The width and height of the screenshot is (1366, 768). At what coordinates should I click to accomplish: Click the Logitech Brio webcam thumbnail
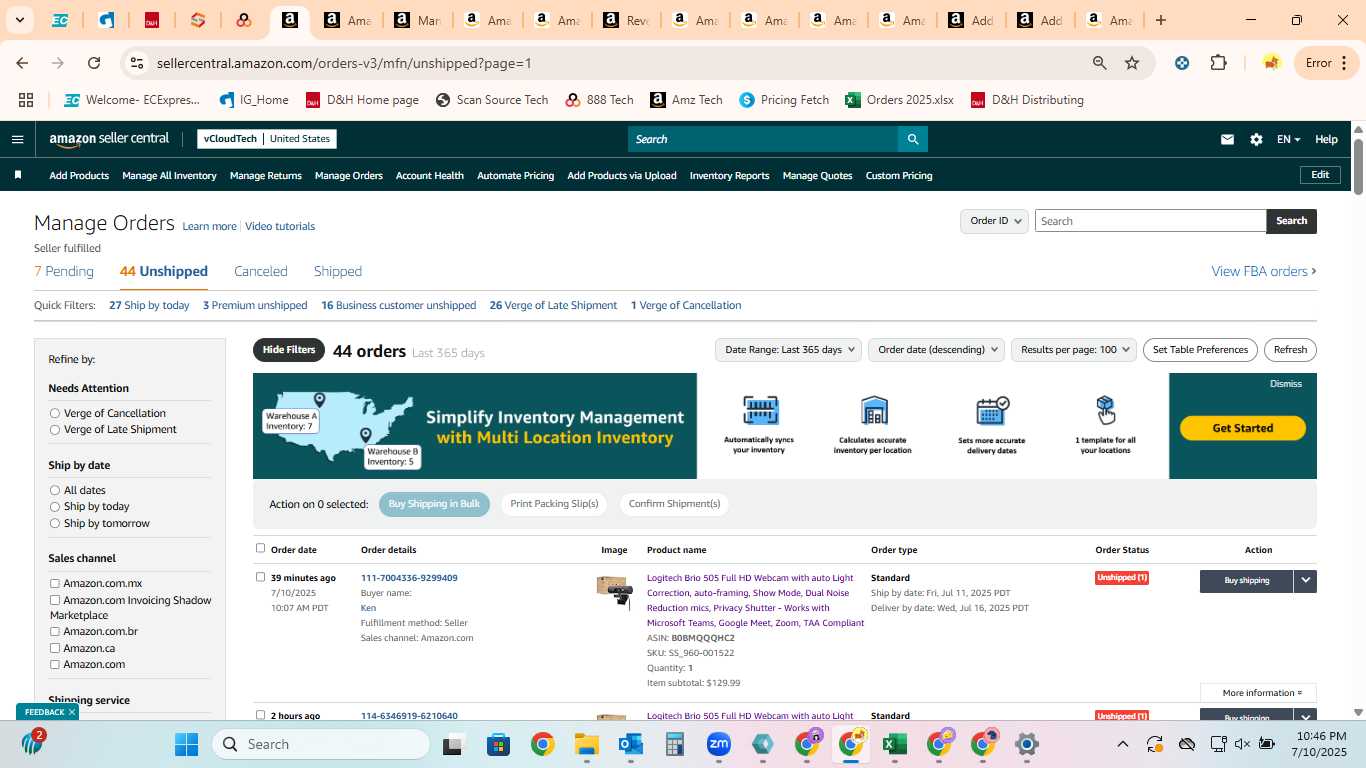(x=614, y=592)
